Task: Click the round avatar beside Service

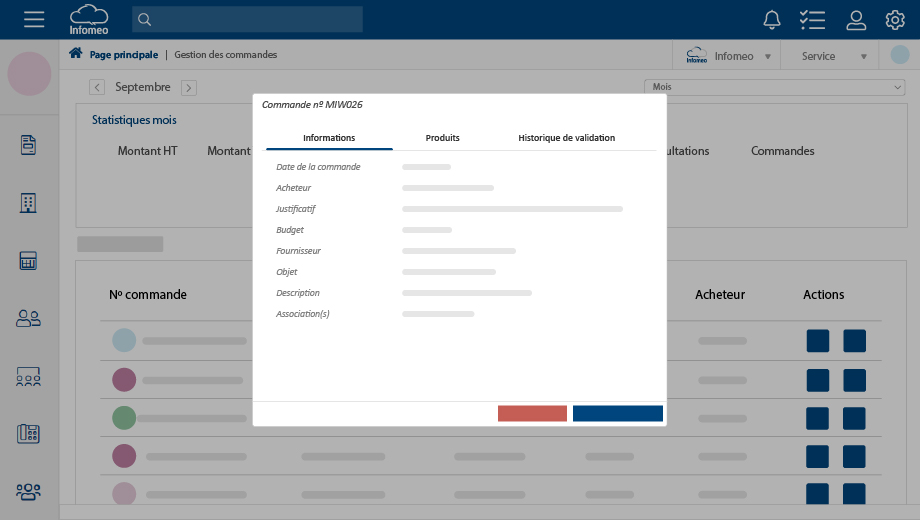Action: tap(899, 55)
